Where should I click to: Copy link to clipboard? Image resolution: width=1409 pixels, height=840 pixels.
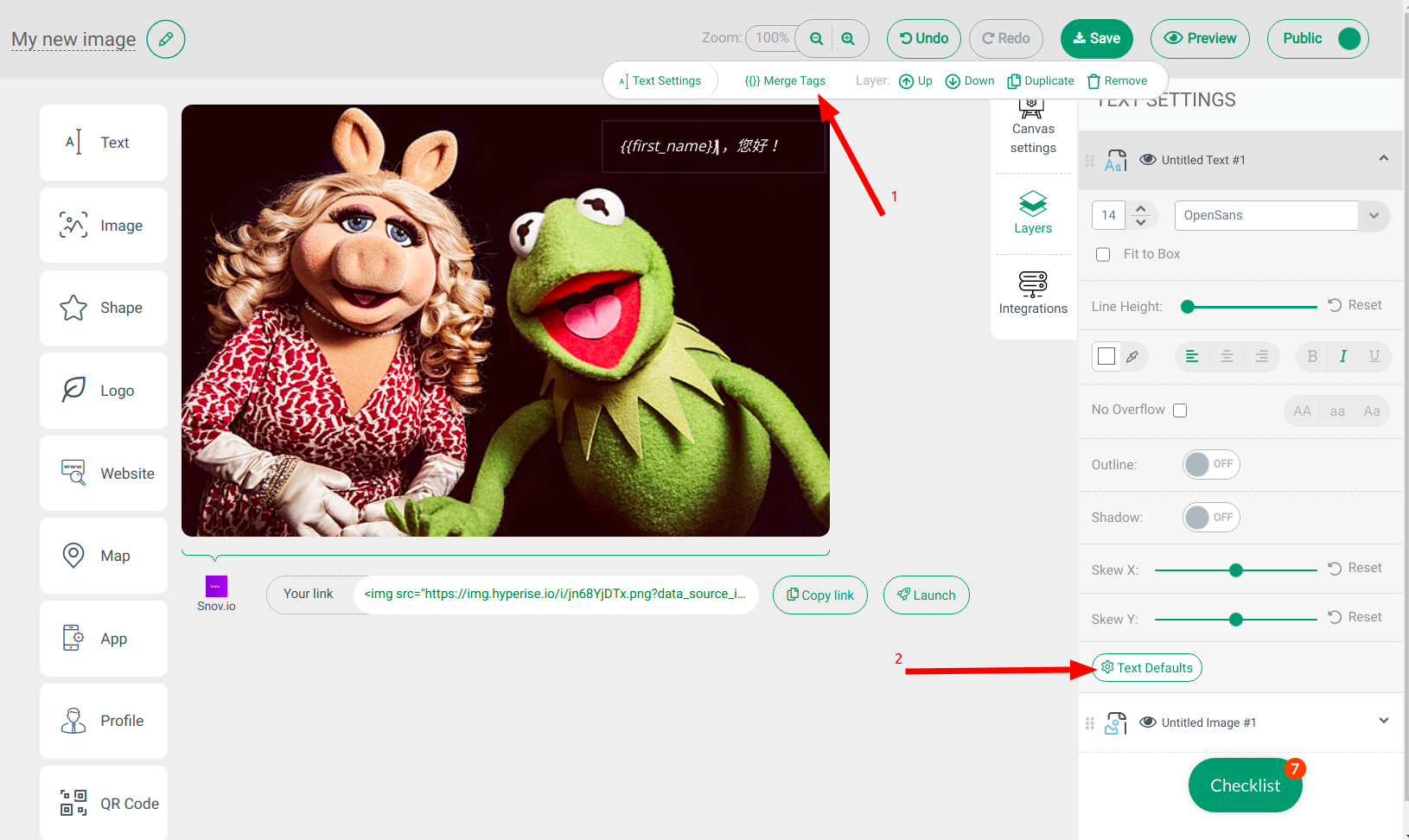tap(820, 595)
